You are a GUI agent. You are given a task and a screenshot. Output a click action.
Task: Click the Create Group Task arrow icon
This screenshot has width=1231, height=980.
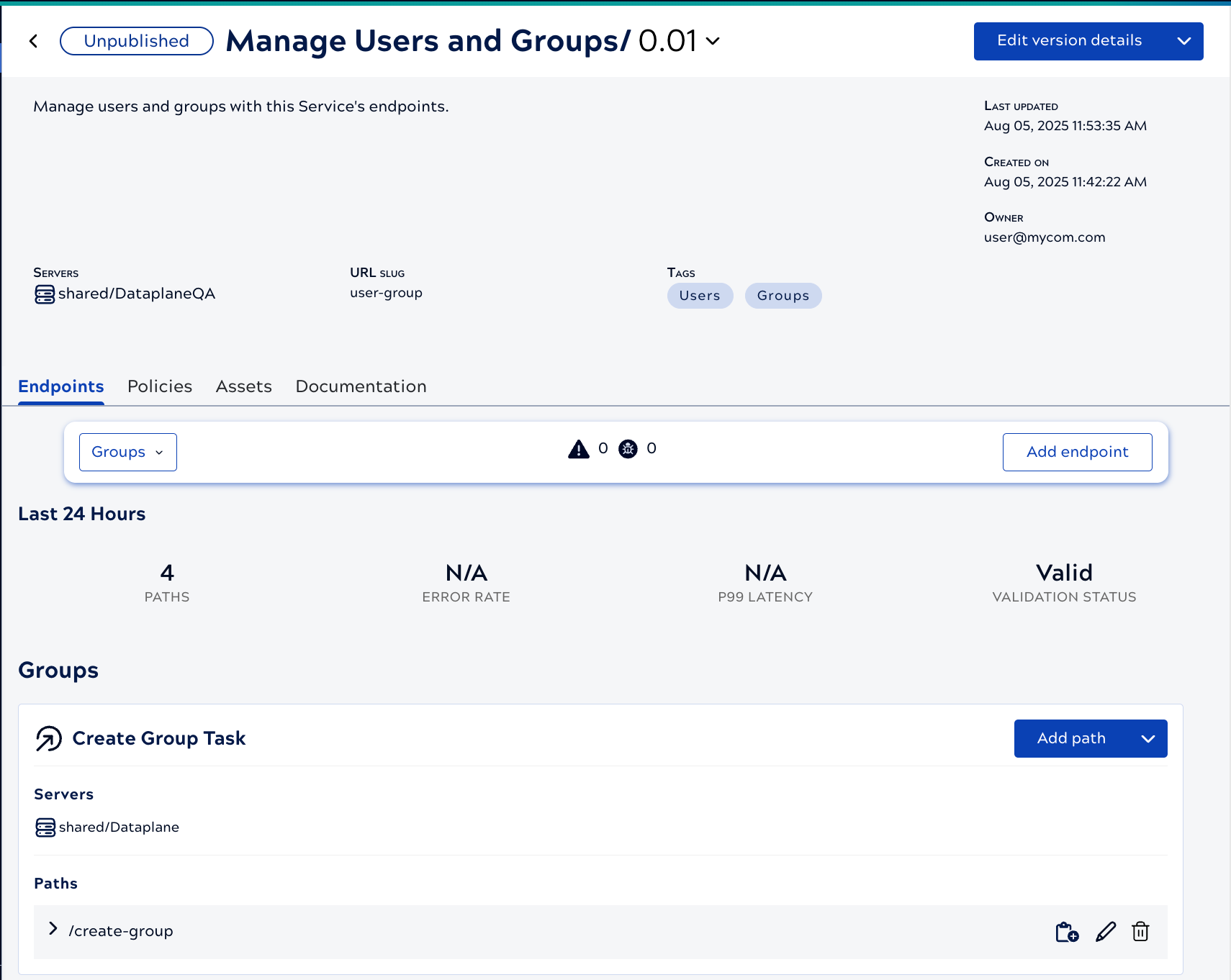[x=49, y=739]
